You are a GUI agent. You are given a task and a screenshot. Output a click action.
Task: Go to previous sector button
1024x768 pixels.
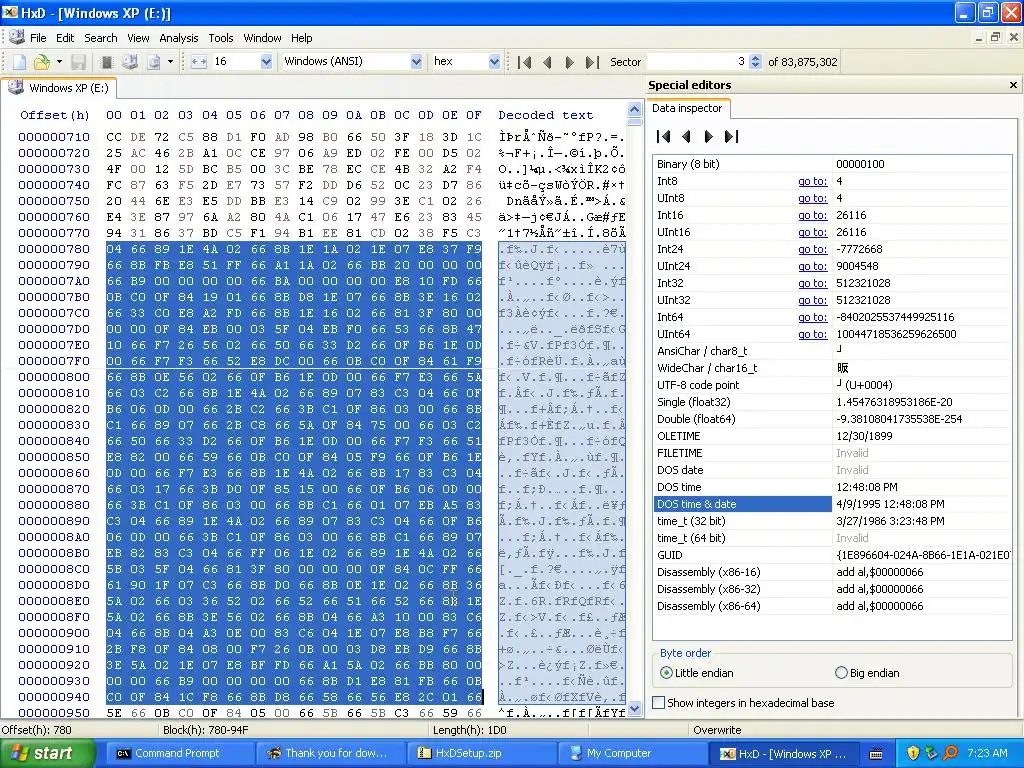tap(547, 62)
